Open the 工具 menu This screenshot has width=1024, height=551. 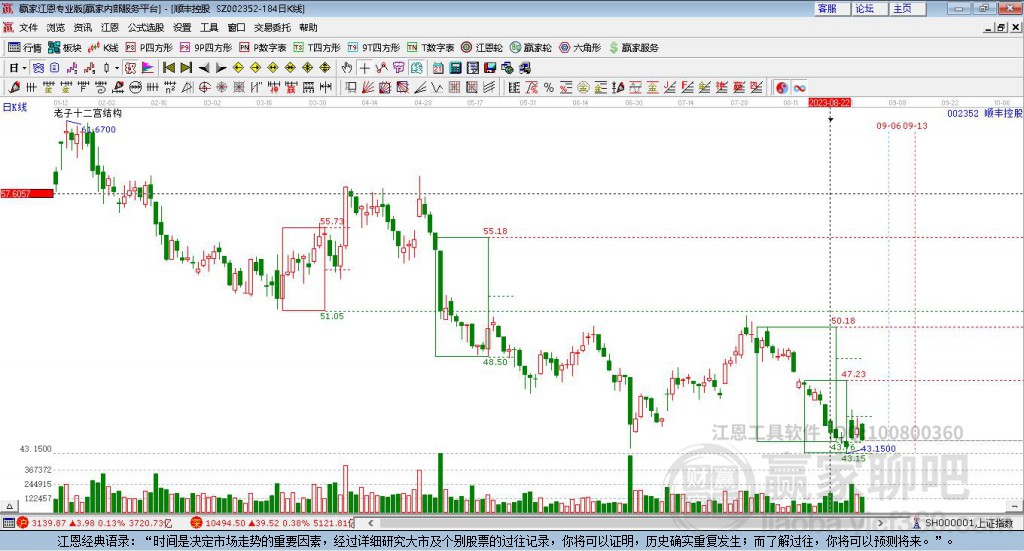[x=209, y=27]
